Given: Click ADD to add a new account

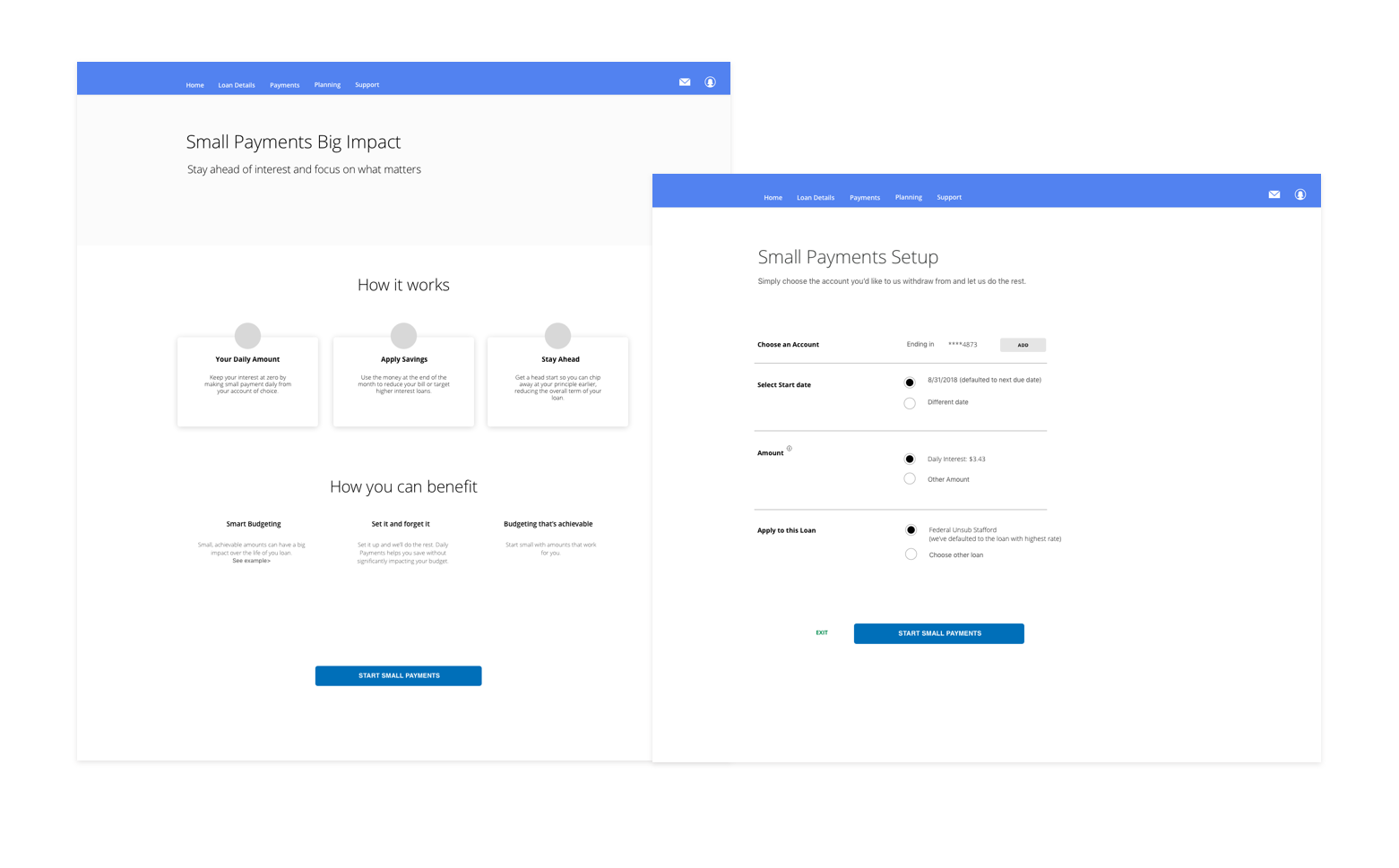Looking at the screenshot, I should 1022,345.
